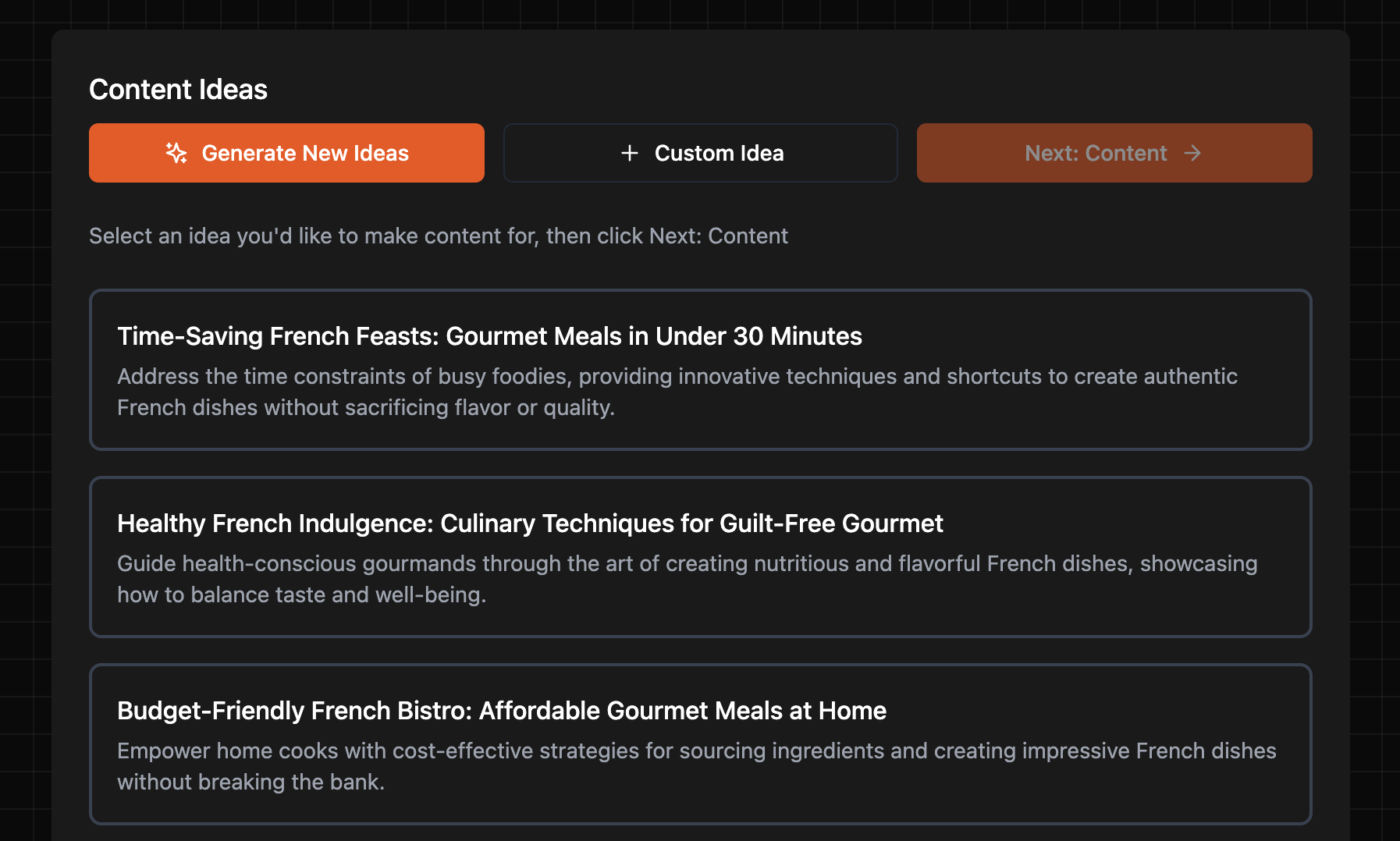
Task: Click the description about cost-effective sourcing strategies
Action: point(696,766)
